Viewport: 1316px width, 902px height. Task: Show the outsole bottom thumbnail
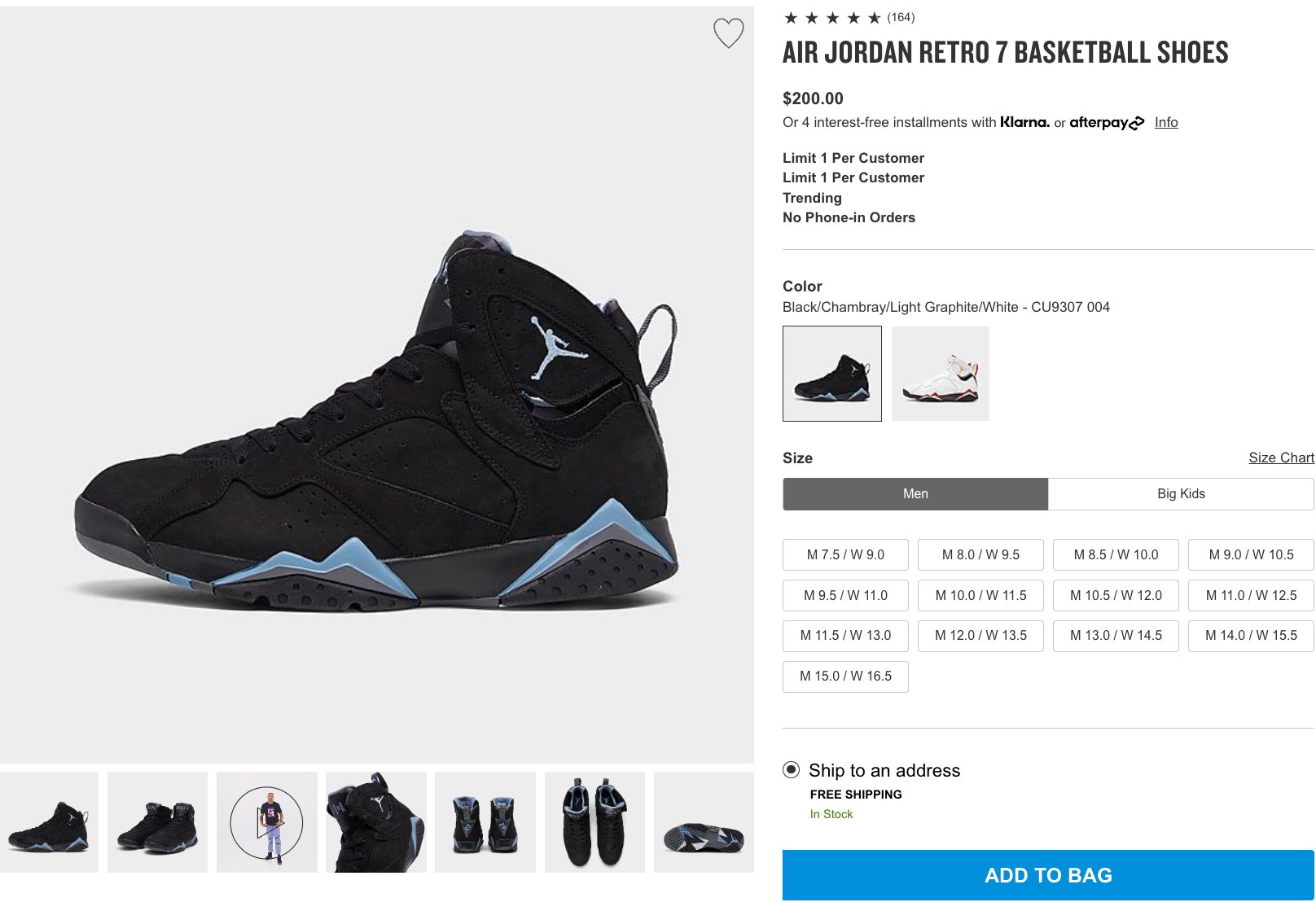pyautogui.click(x=704, y=822)
